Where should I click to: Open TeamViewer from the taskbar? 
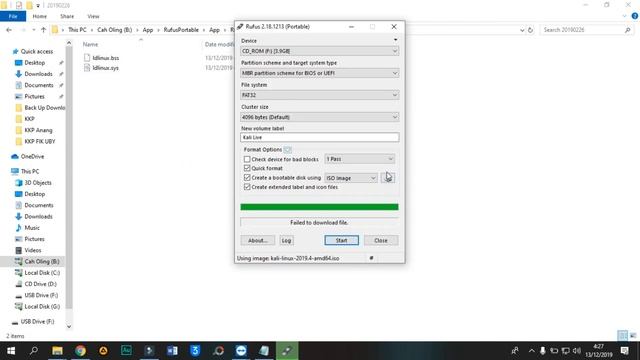[x=241, y=351]
